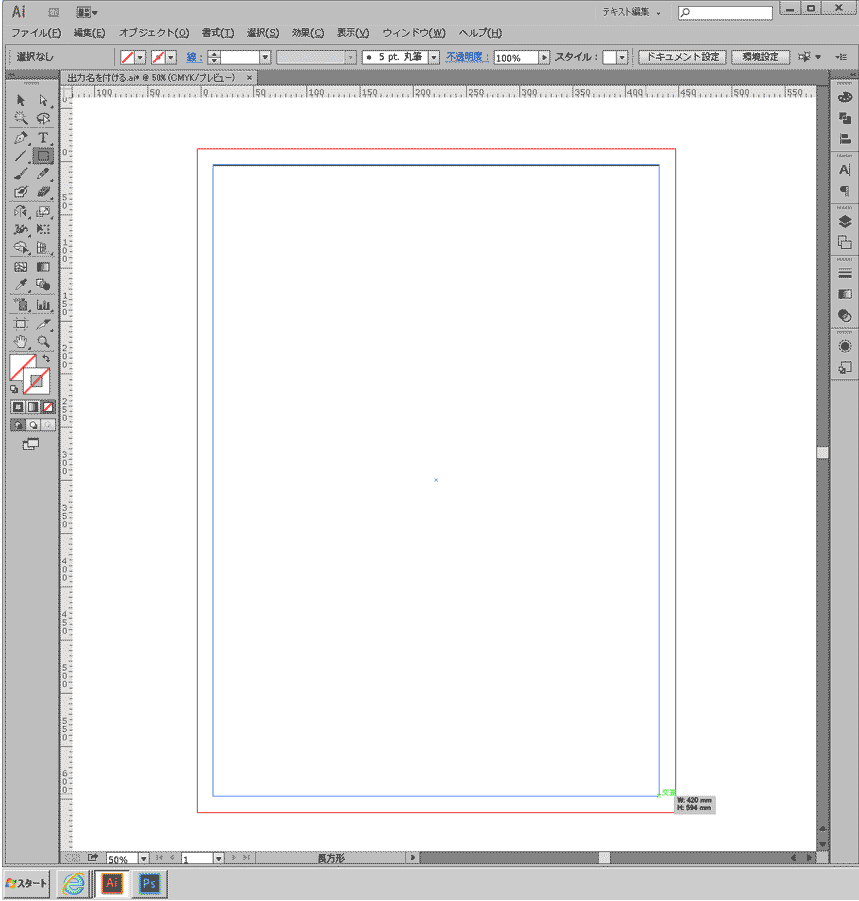Screen dimensions: 859x901
Task: Click the 環境設定 button
Action: point(759,57)
